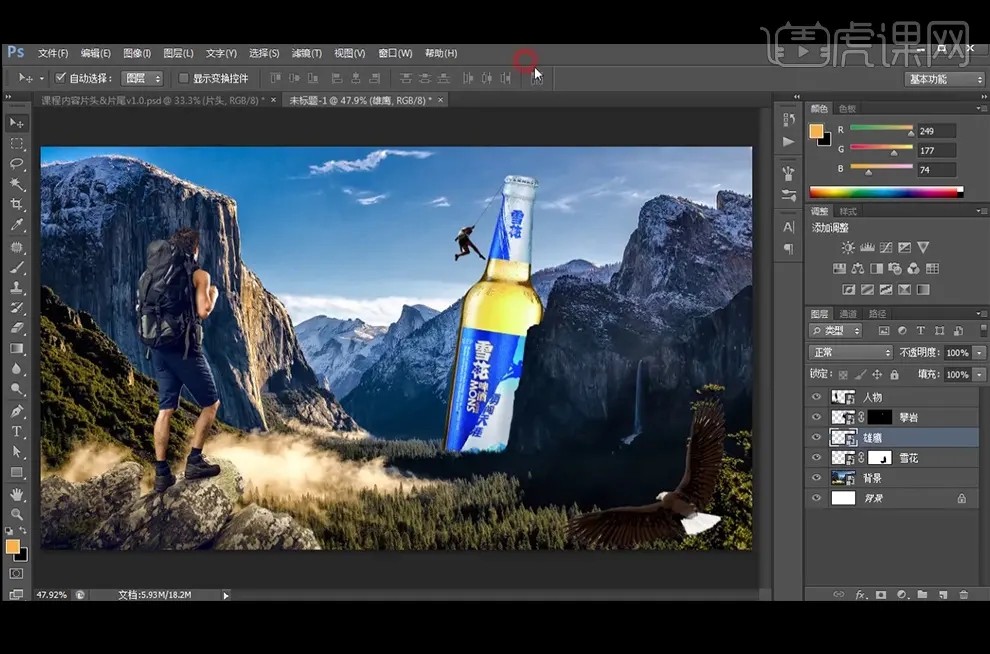The height and width of the screenshot is (654, 990).
Task: Click the R channel slider
Action: pyautogui.click(x=881, y=130)
